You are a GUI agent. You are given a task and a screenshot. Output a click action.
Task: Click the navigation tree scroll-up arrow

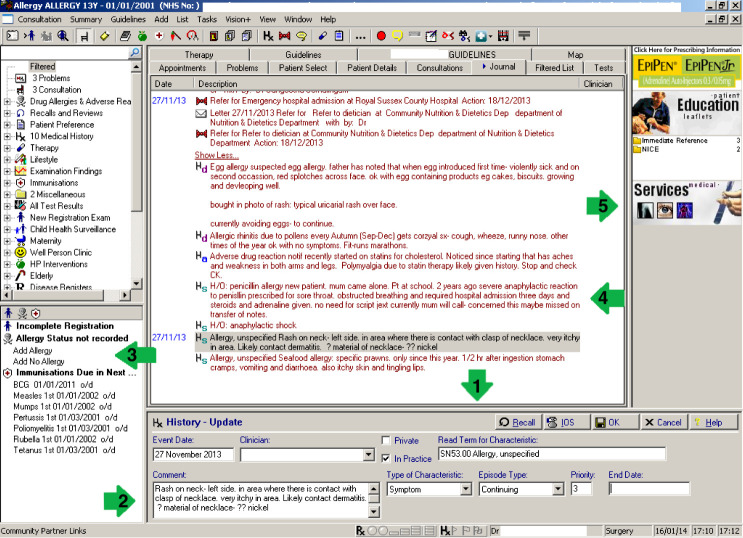(x=136, y=67)
